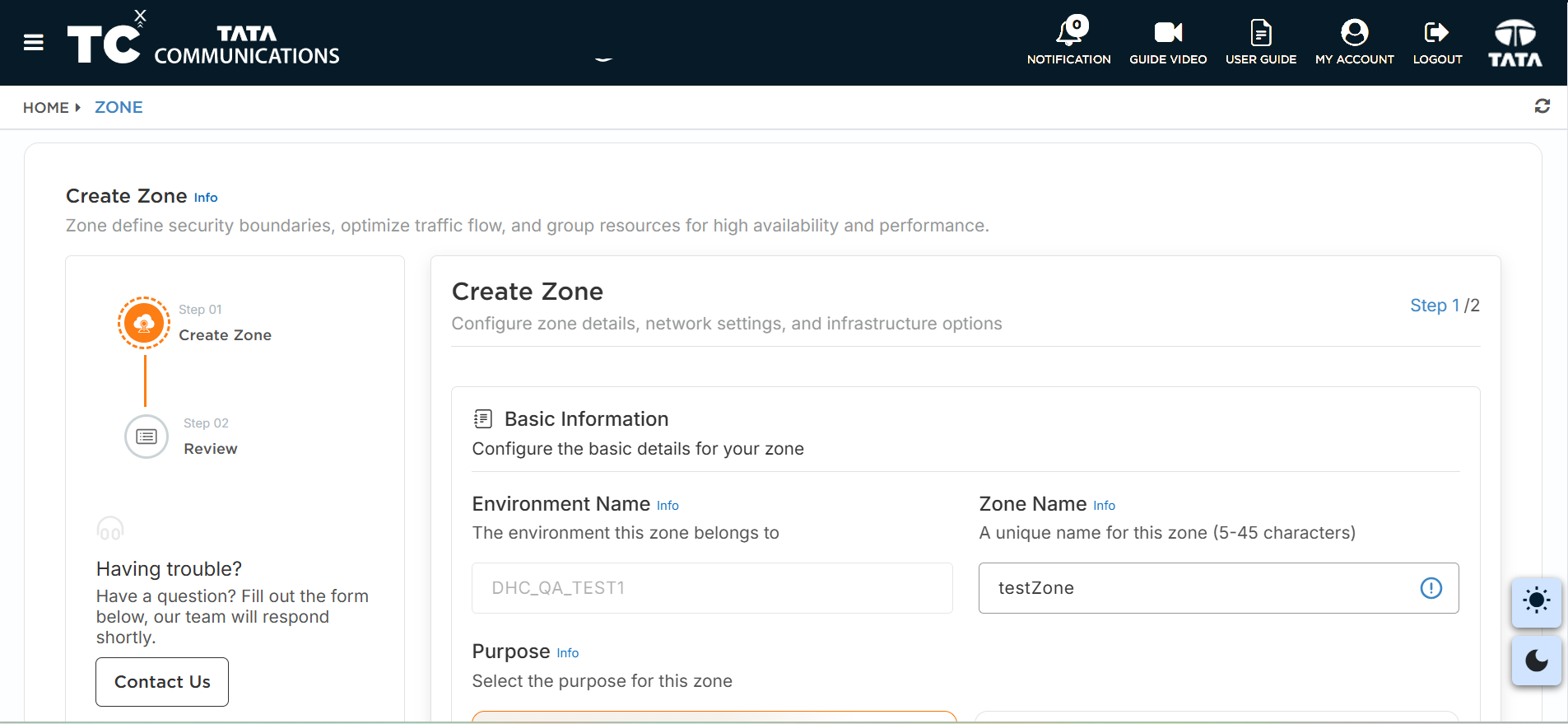Click the Basic Information section icon

click(x=483, y=419)
